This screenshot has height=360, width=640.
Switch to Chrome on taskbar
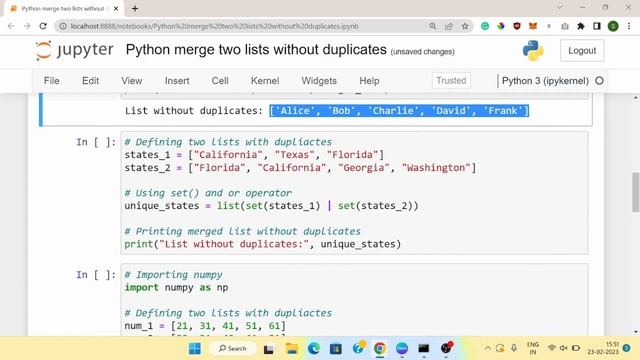[x=380, y=349]
